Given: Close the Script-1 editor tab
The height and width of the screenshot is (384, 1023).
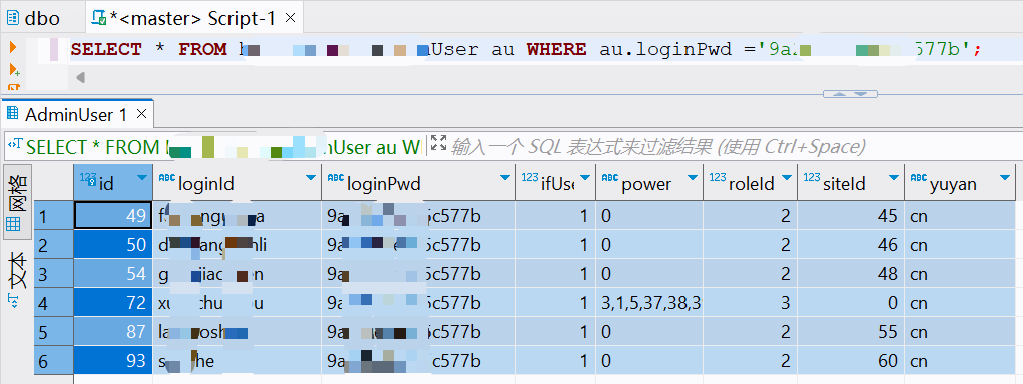Looking at the screenshot, I should [x=290, y=18].
